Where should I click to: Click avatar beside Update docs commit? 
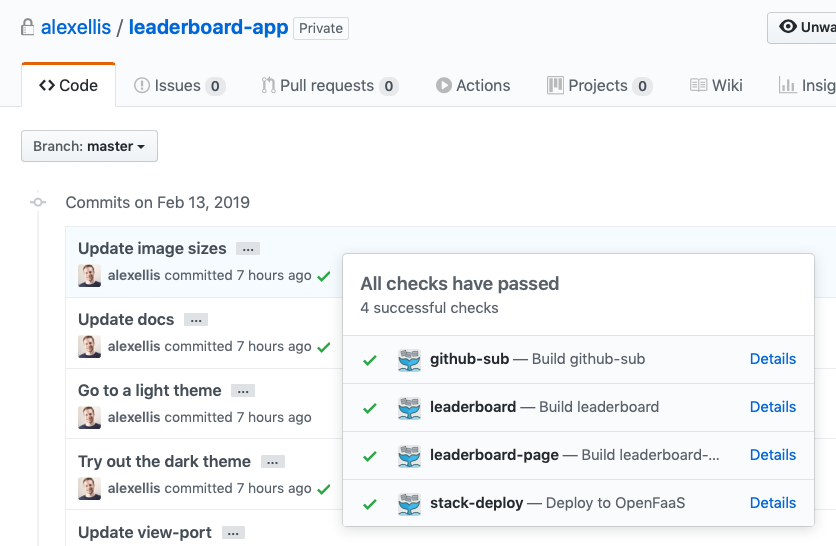(90, 347)
